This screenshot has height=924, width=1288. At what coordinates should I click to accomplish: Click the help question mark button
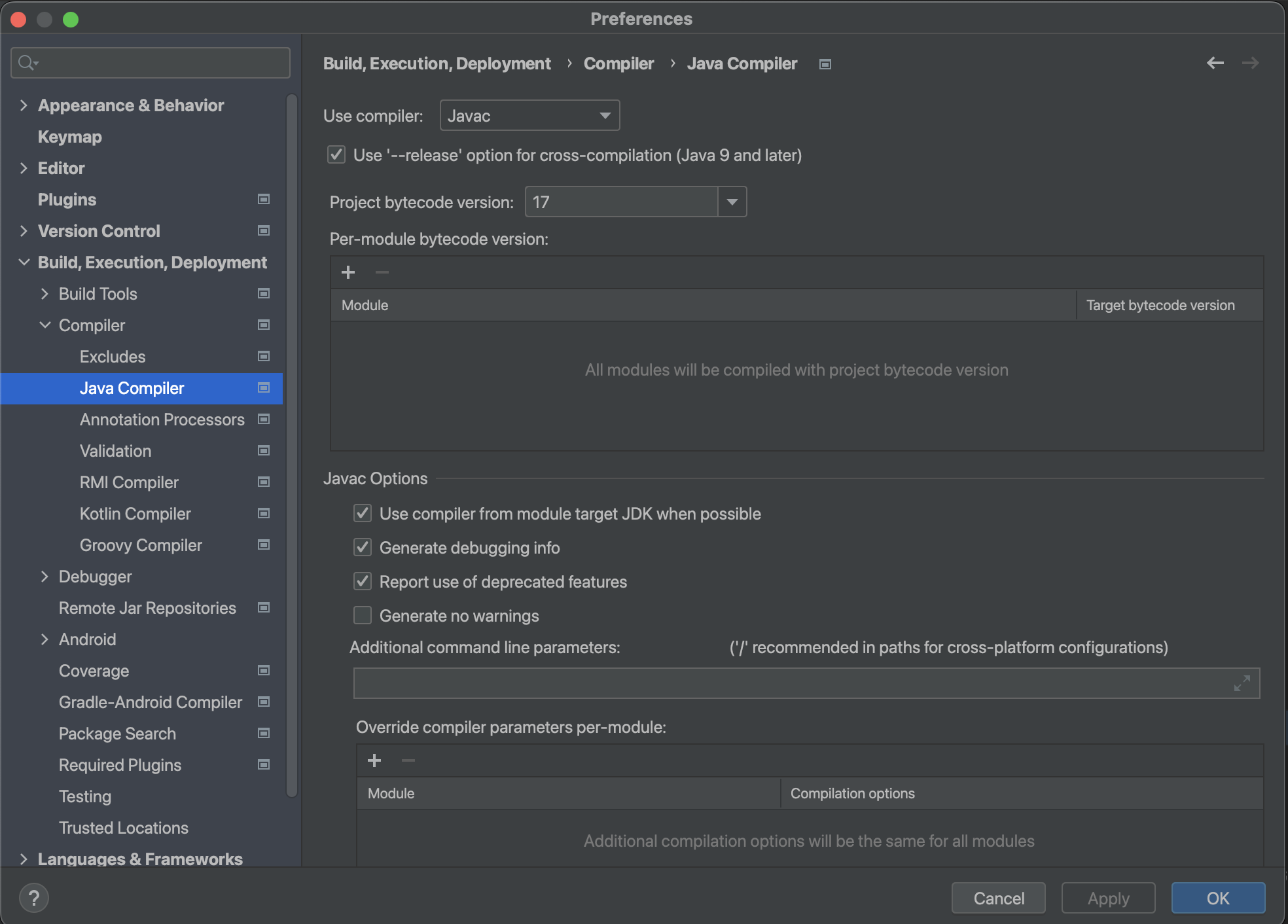[34, 898]
